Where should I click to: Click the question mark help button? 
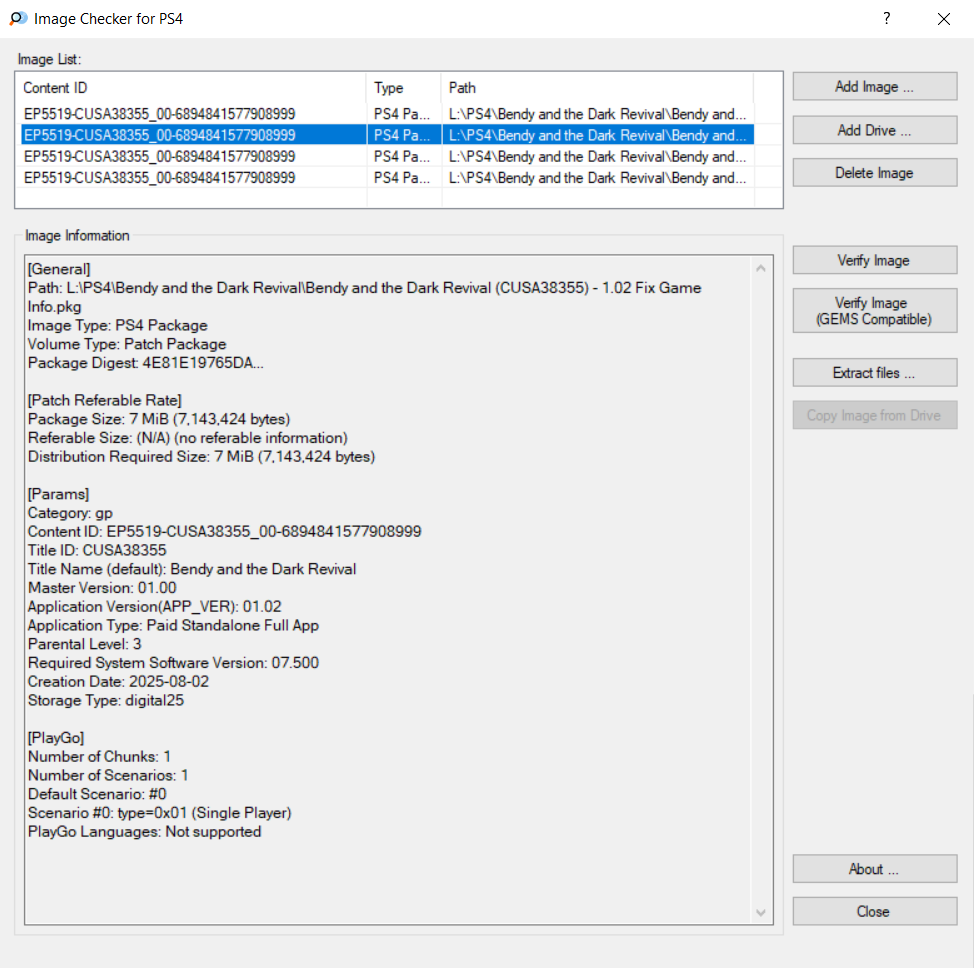click(886, 18)
